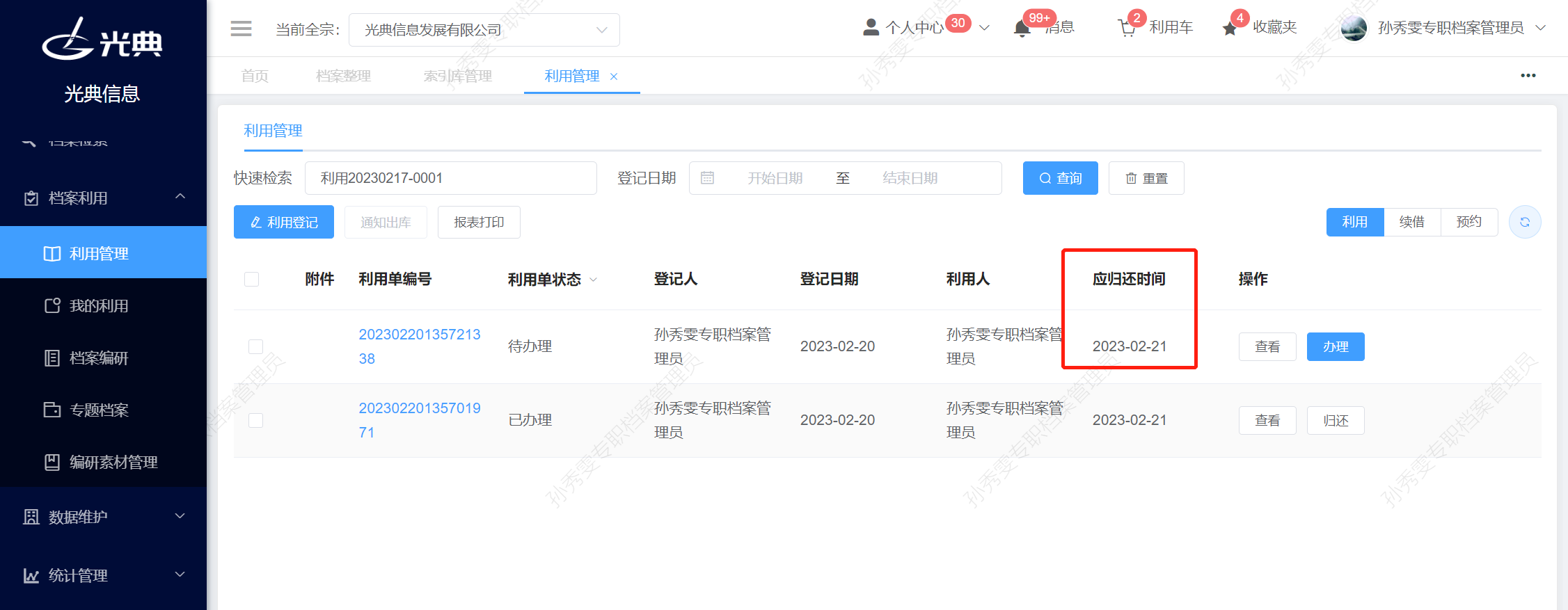Open 档案编研 in the sidebar
Screen dimensions: 1568x610
[x=103, y=358]
